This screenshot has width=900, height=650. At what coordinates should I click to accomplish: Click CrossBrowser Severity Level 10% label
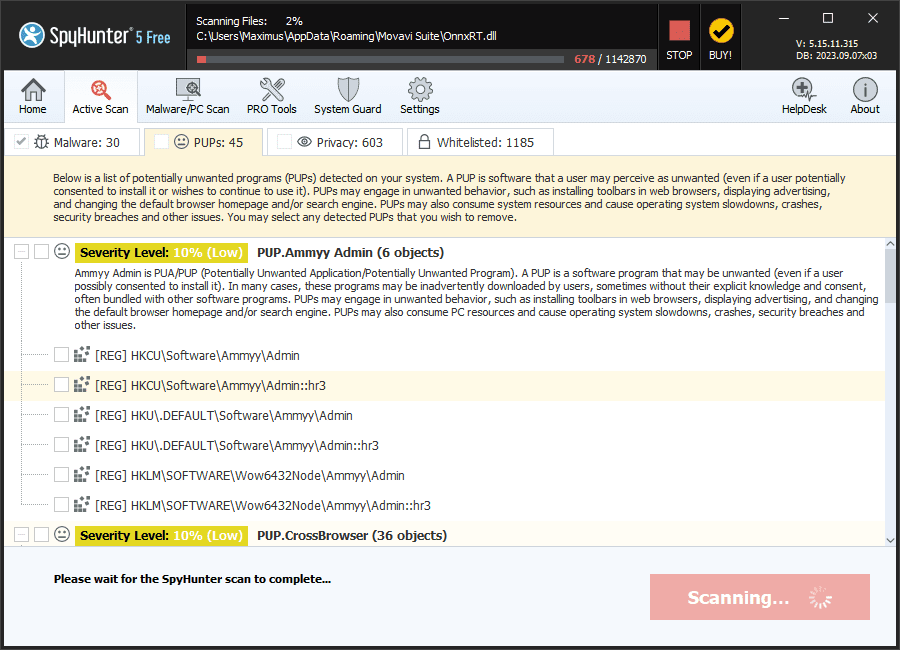[161, 535]
